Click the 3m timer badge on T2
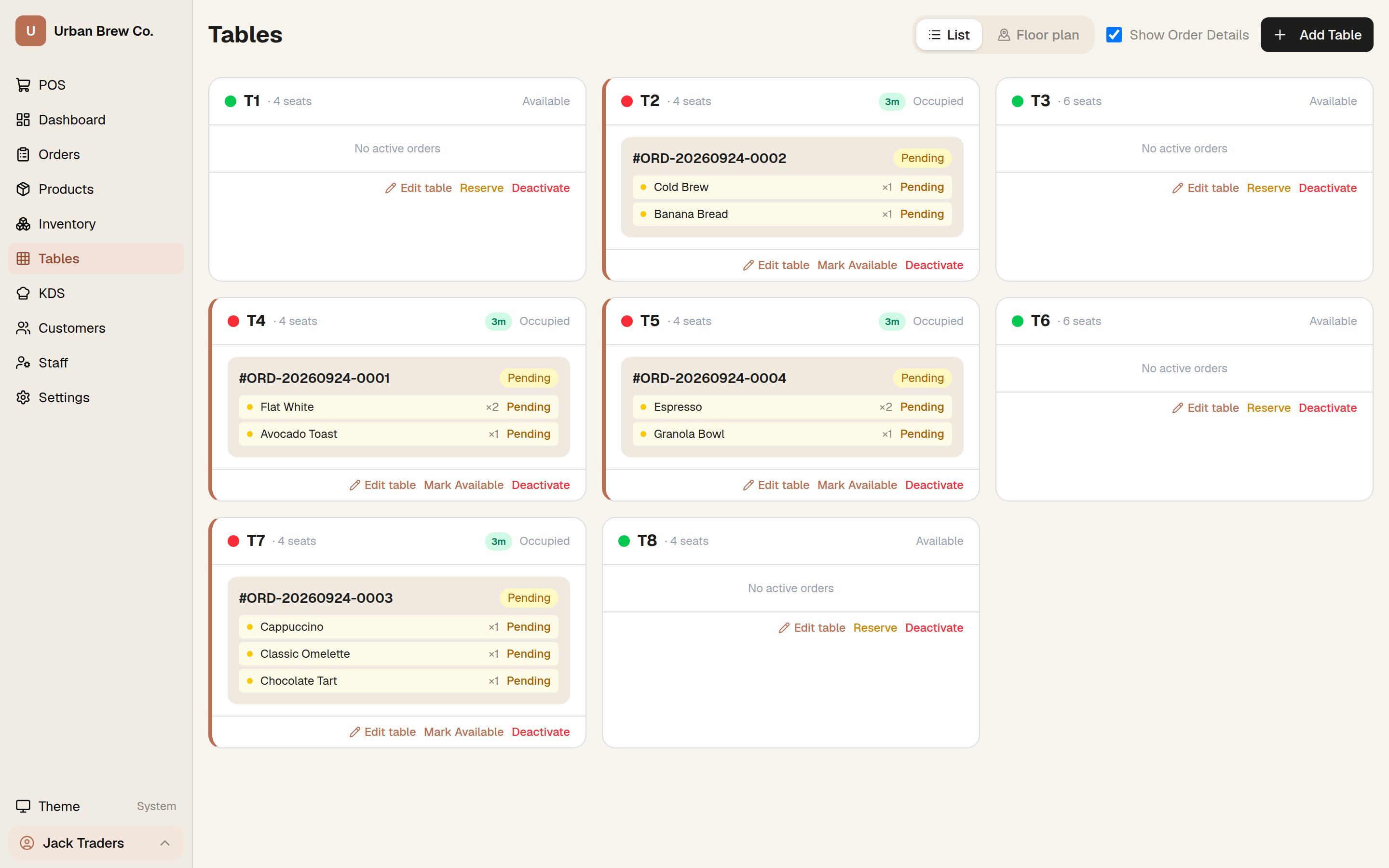This screenshot has width=1389, height=868. point(891,102)
